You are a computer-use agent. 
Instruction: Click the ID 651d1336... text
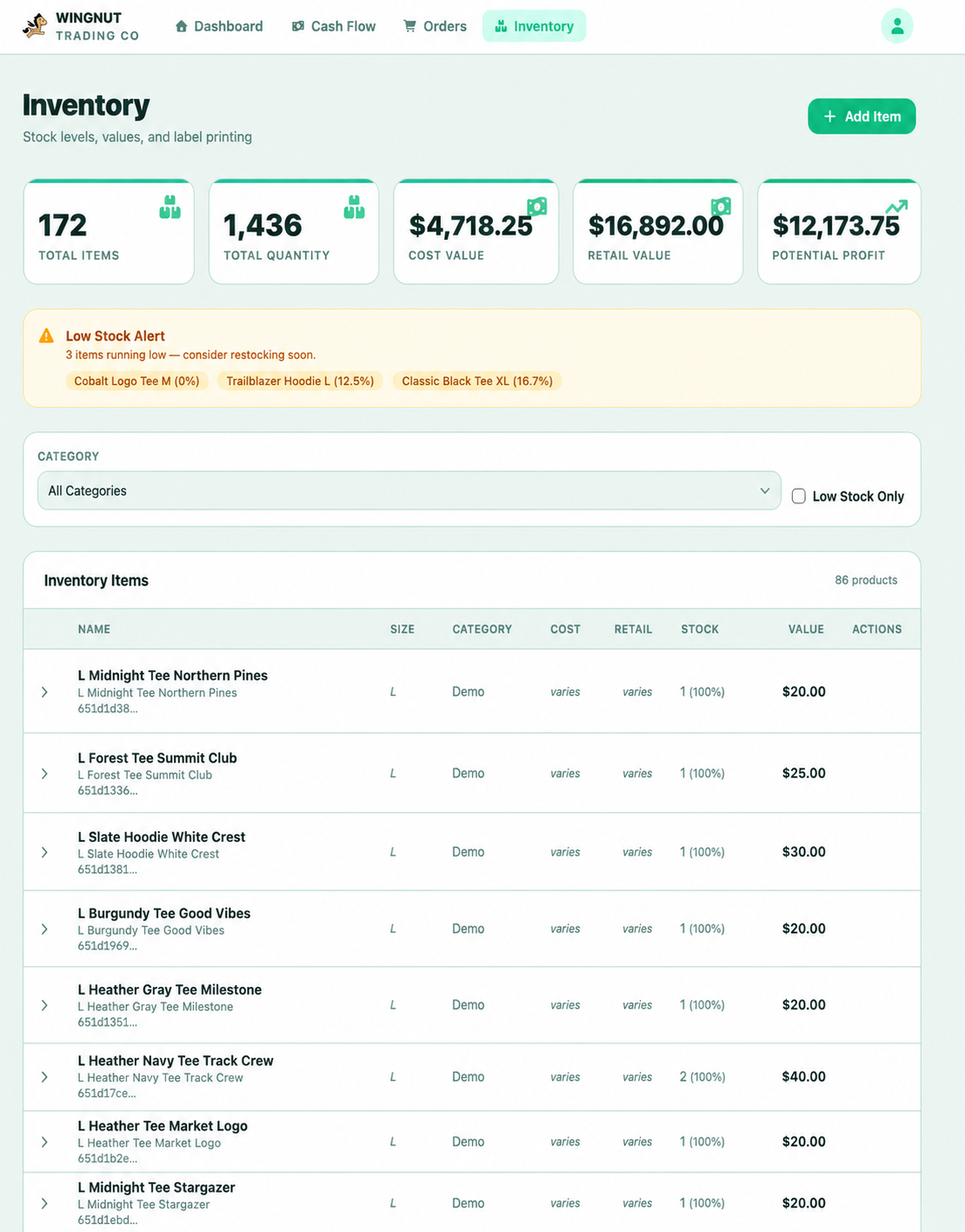[108, 790]
